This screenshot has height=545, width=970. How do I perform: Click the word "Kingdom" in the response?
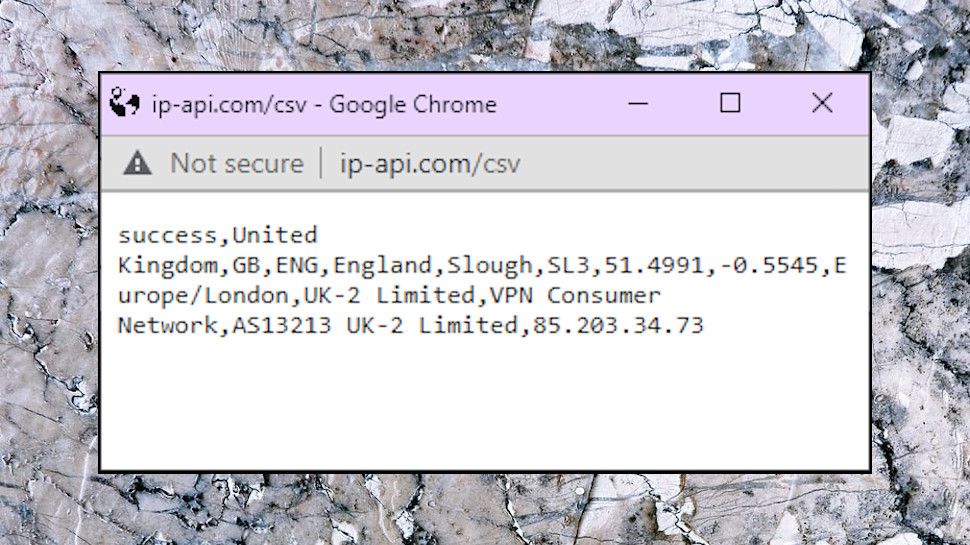click(x=168, y=266)
